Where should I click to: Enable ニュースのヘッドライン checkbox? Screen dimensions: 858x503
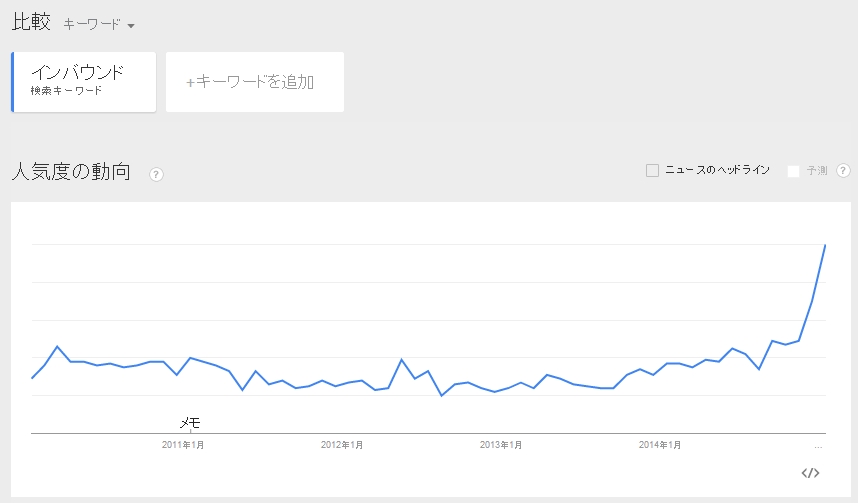coord(652,171)
